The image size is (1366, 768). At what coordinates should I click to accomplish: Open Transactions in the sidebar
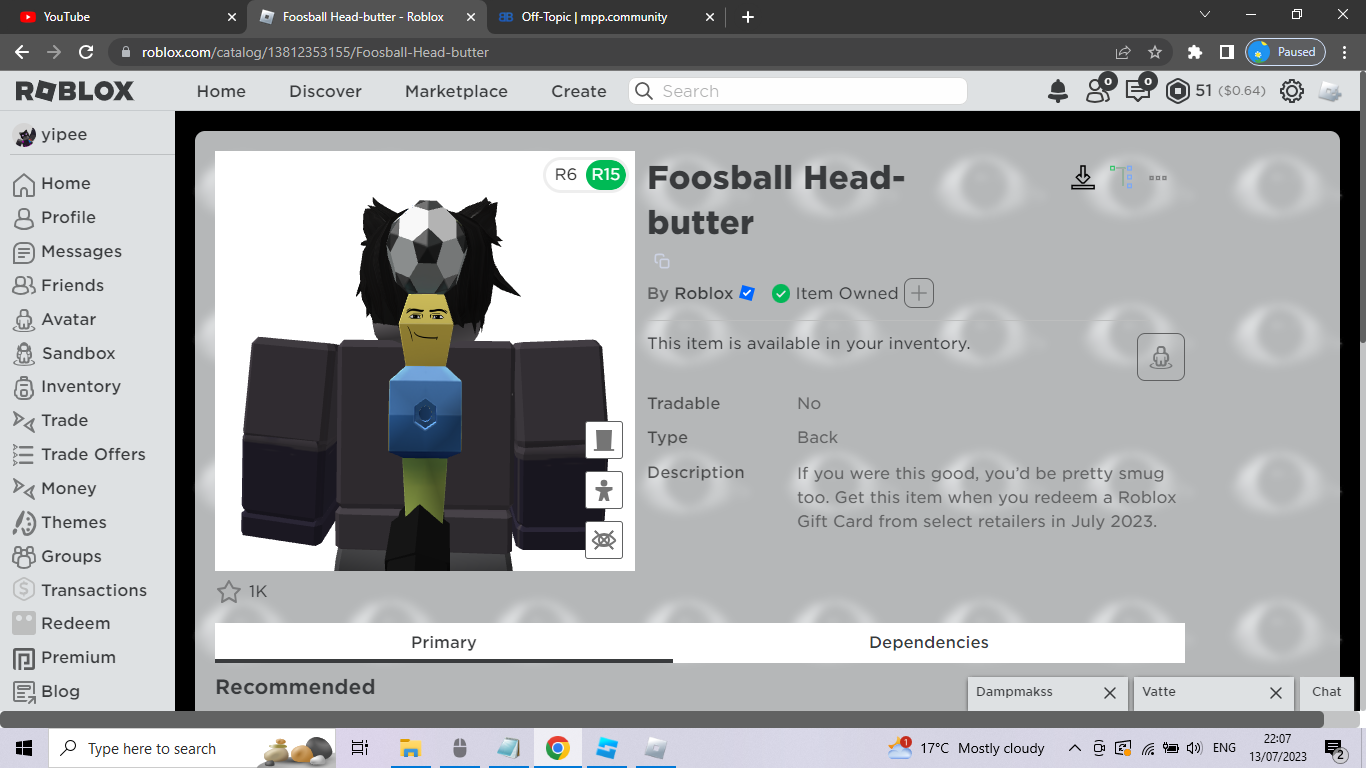pyautogui.click(x=80, y=590)
